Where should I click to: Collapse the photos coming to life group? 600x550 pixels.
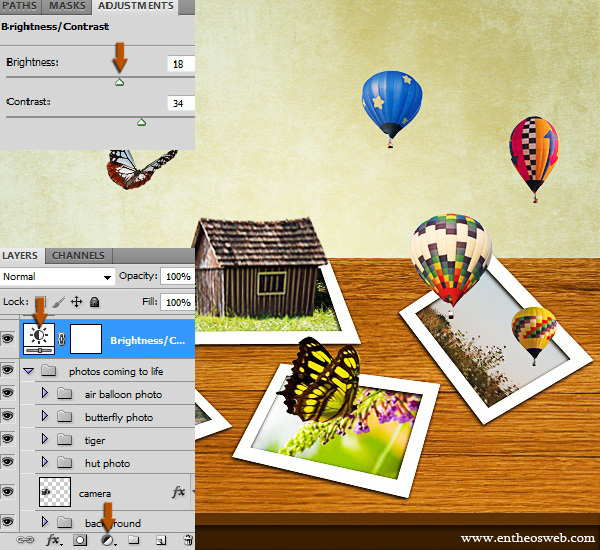tap(29, 370)
